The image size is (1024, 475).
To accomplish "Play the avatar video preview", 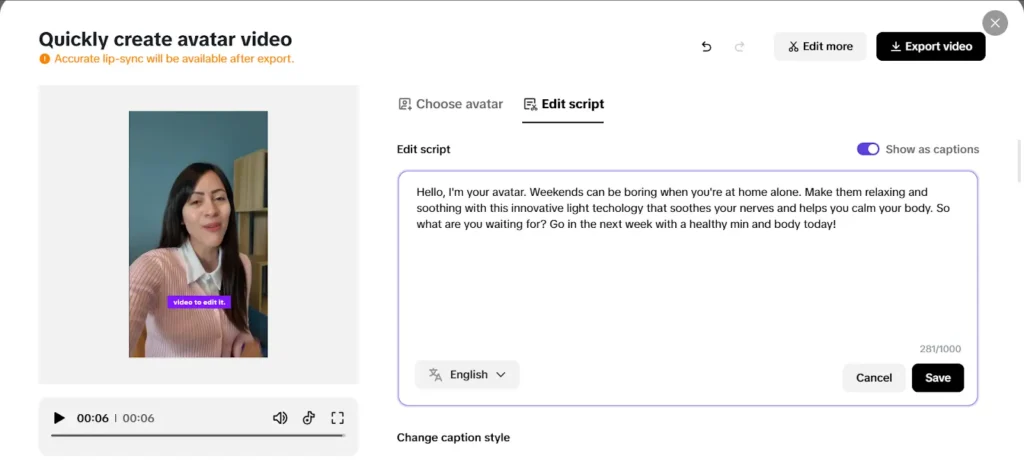I will point(59,418).
